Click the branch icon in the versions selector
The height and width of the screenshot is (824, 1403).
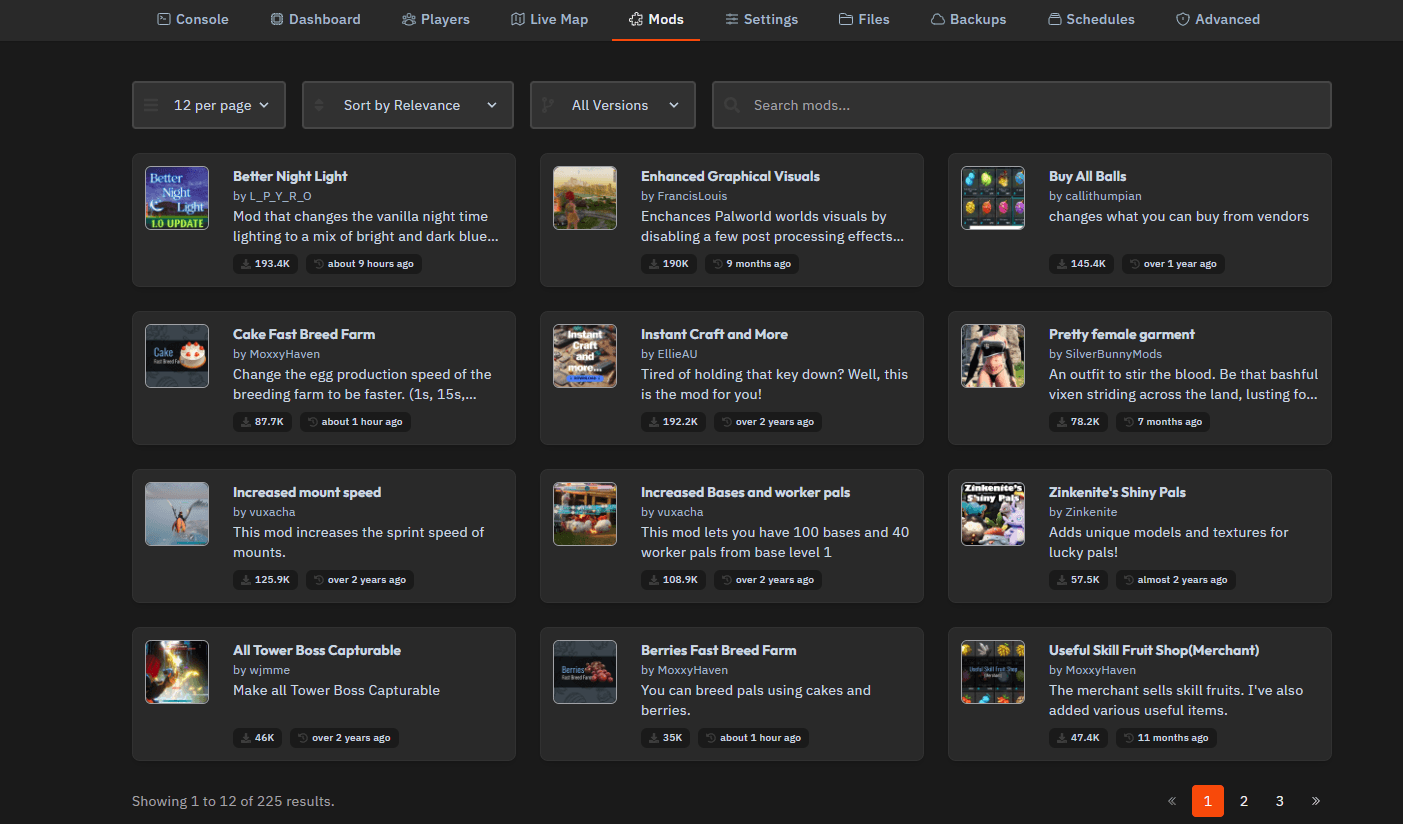pos(548,105)
